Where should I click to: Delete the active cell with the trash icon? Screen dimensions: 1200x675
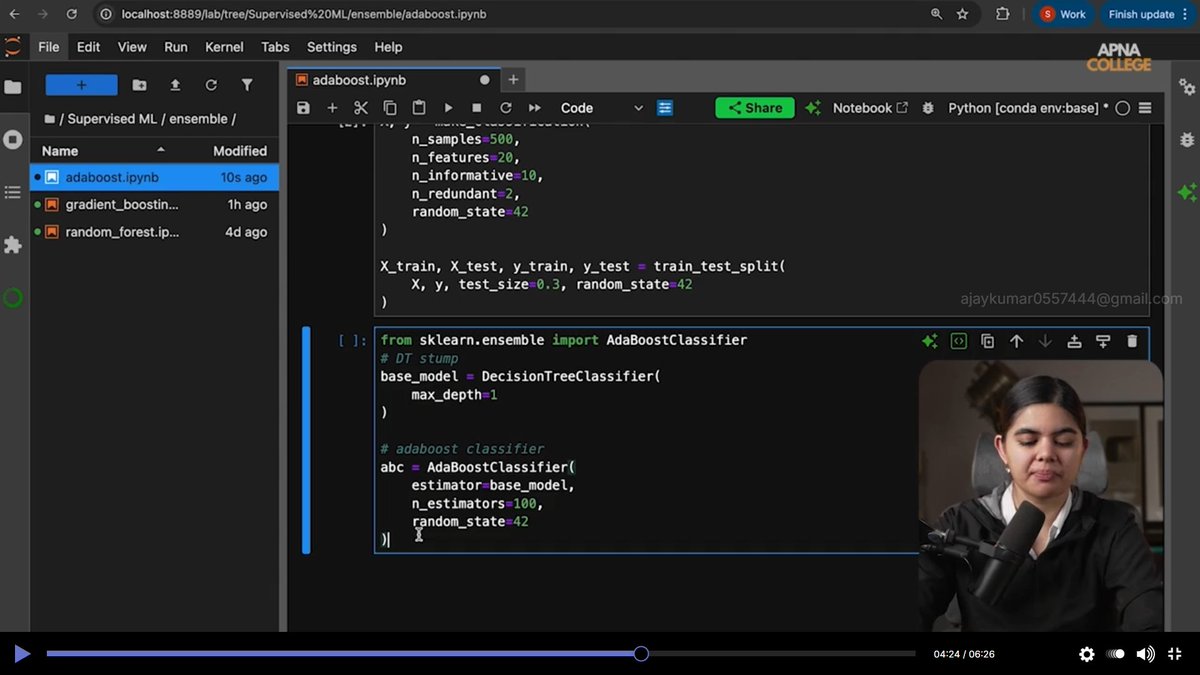[x=1132, y=341]
